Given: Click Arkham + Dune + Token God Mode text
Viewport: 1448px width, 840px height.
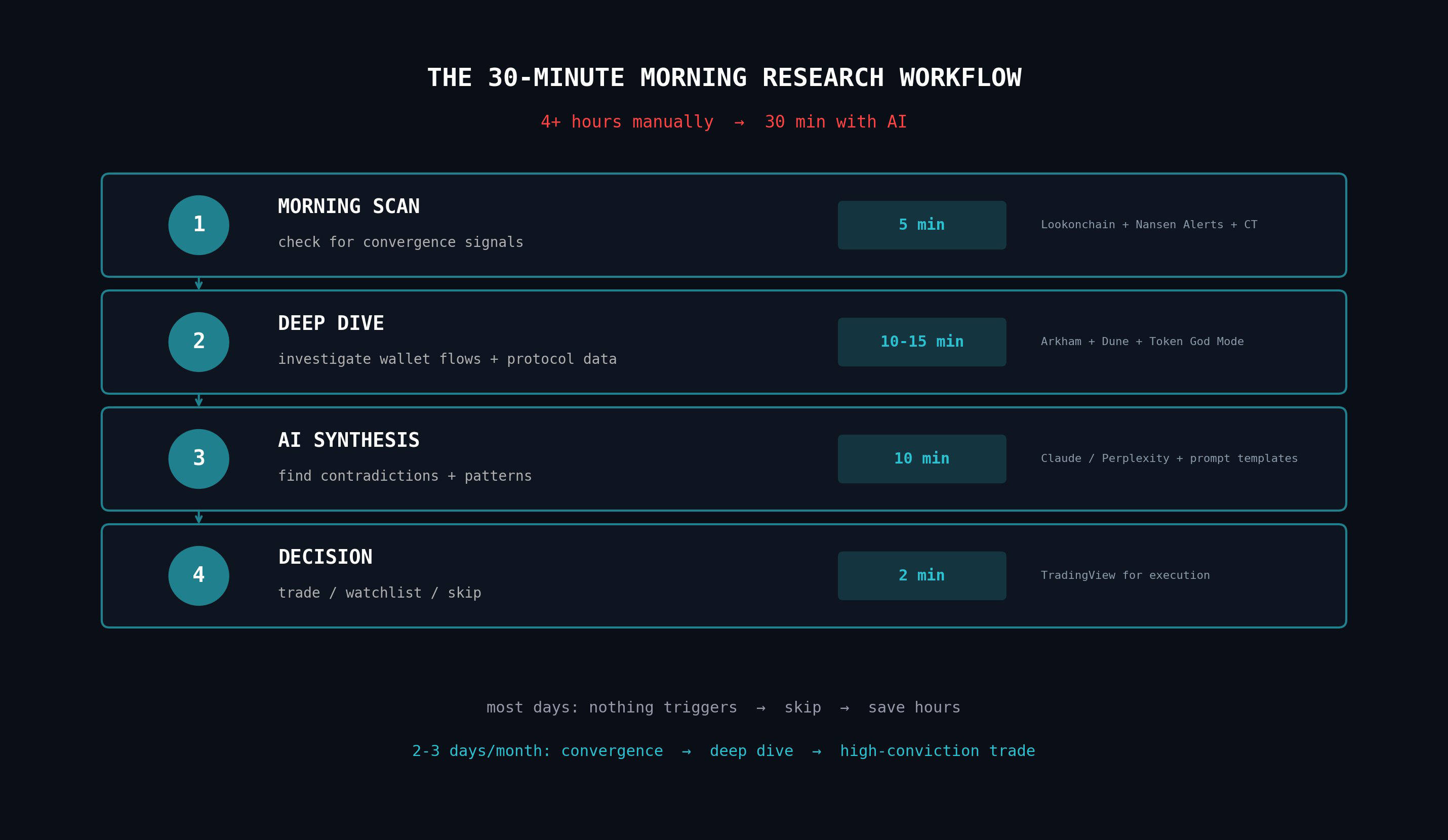Looking at the screenshot, I should pos(1142,342).
